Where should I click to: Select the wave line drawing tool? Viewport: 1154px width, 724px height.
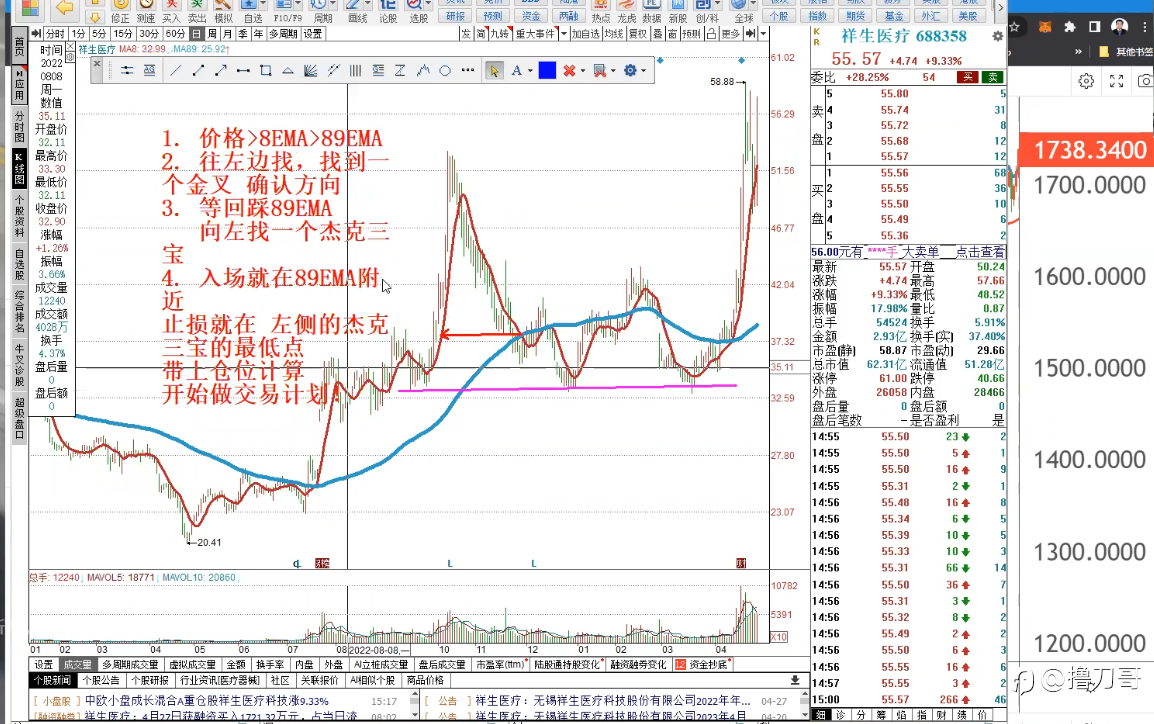[423, 71]
